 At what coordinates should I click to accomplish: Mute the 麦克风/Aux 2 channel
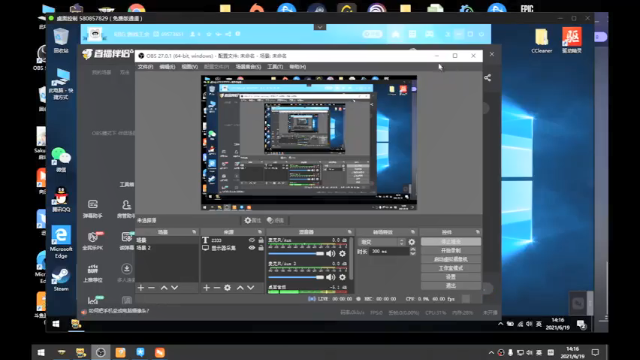pyautogui.click(x=331, y=277)
